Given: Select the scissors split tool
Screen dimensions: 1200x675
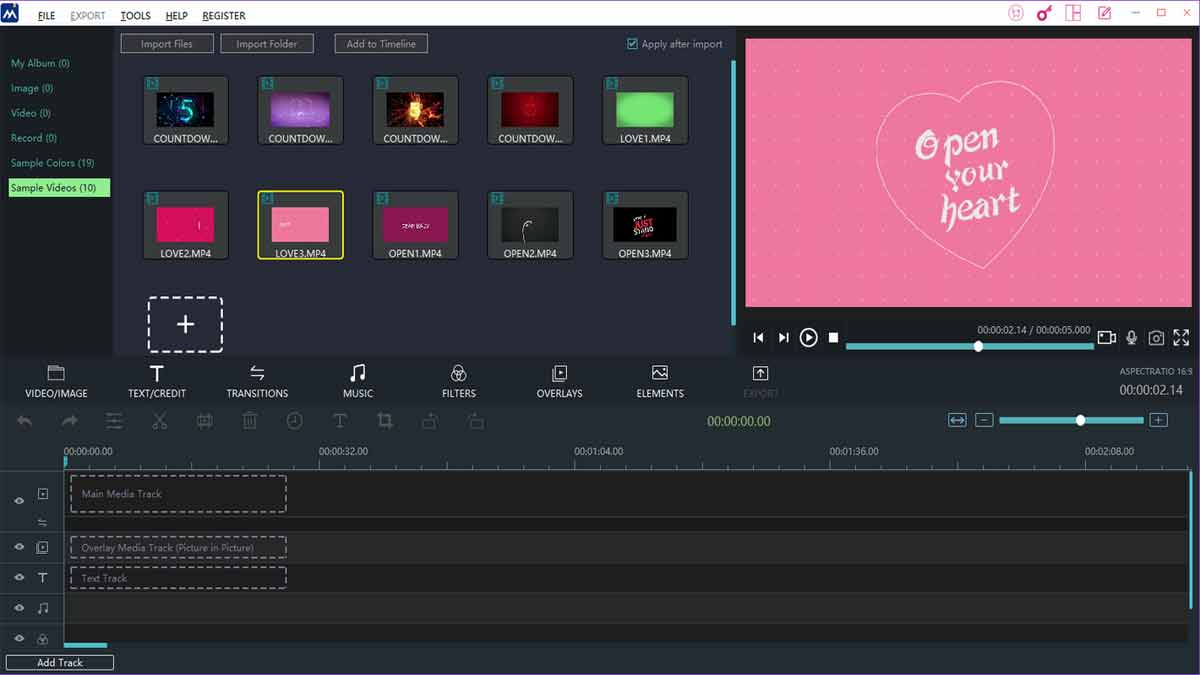Looking at the screenshot, I should pos(159,420).
